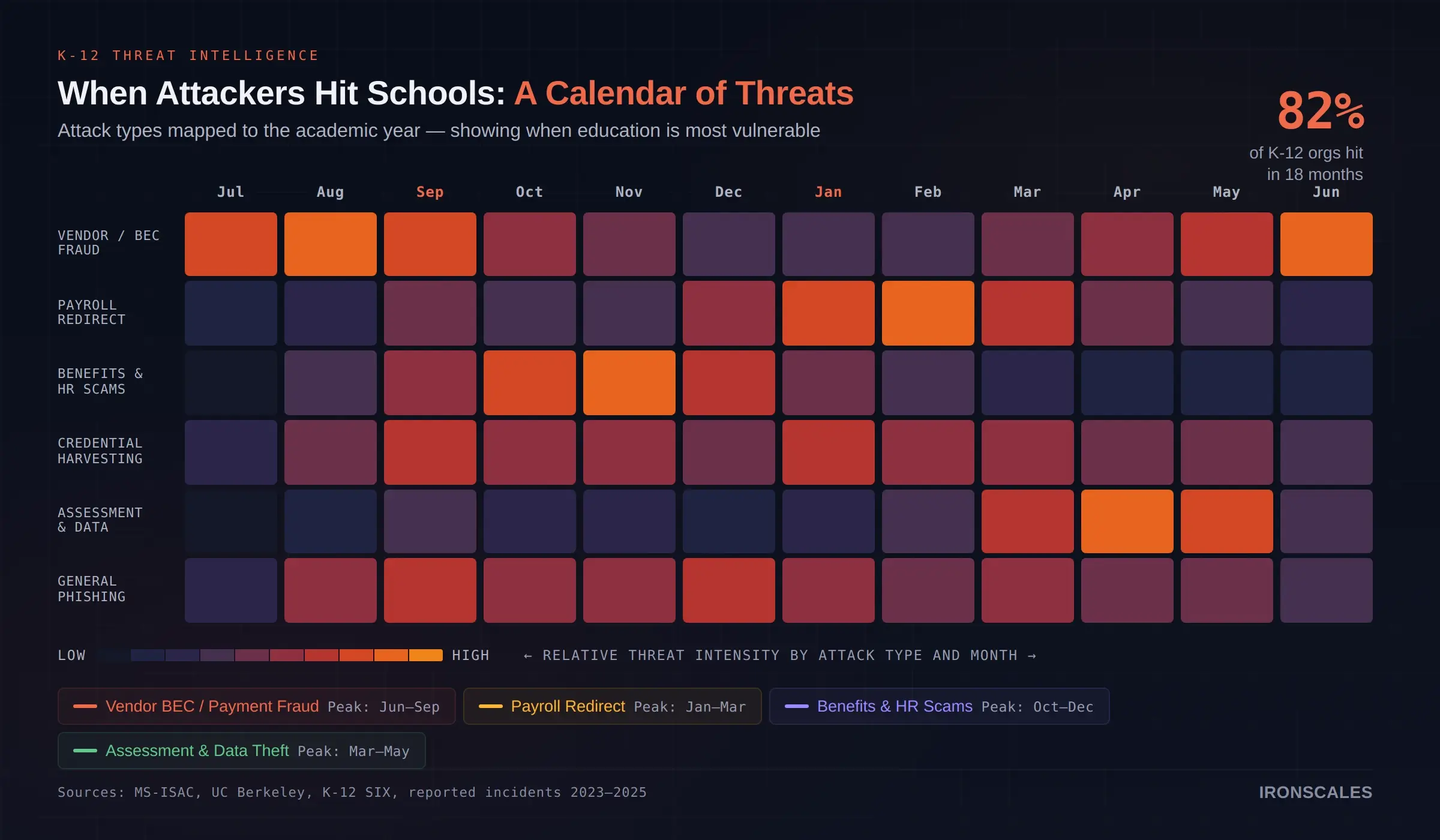Click the Jan month column header
The width and height of the screenshot is (1440, 840).
pyautogui.click(x=828, y=192)
